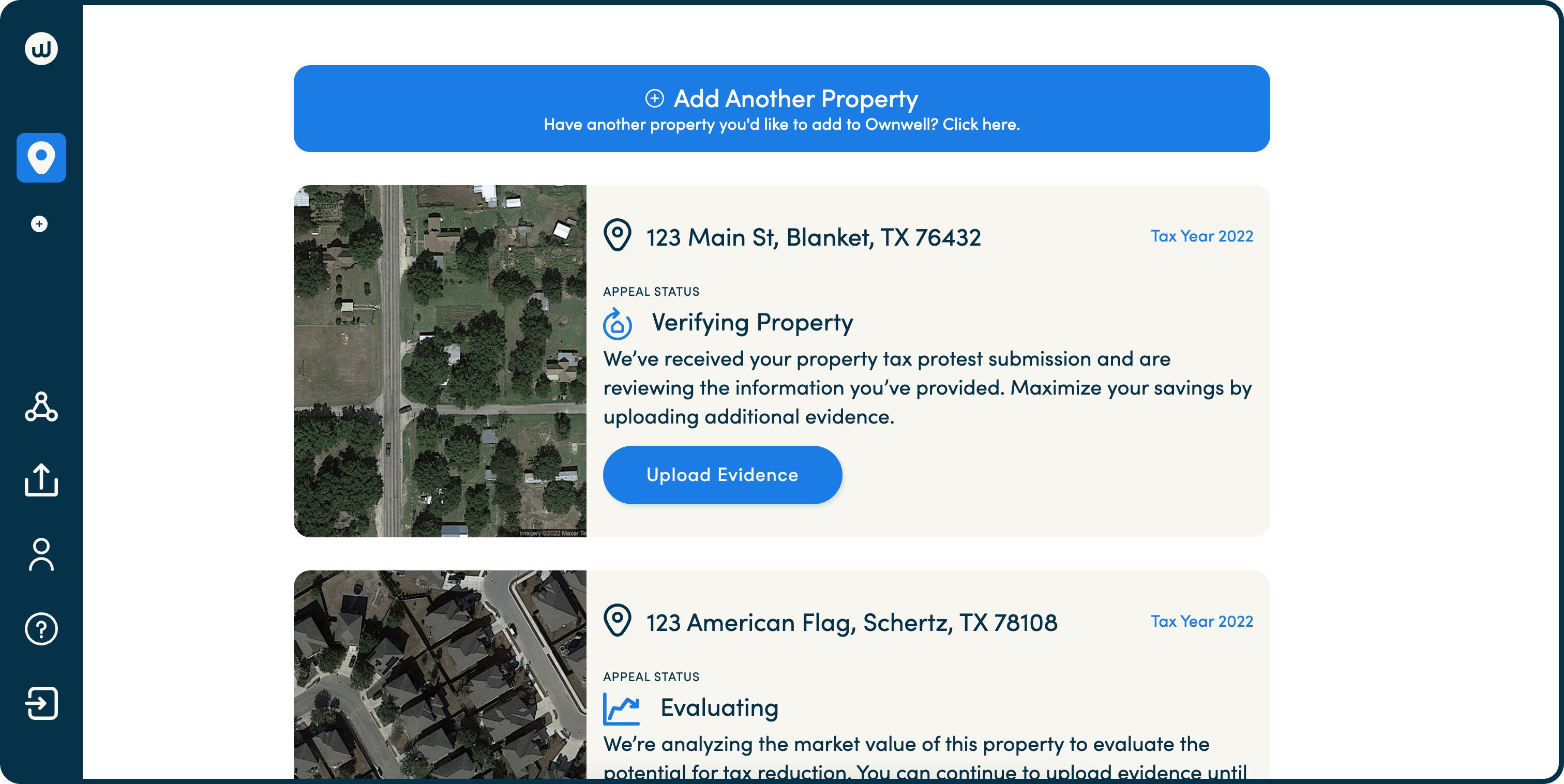Click the 'We're analyzing the market value' description
Screen dimensions: 1564x784
click(x=925, y=758)
